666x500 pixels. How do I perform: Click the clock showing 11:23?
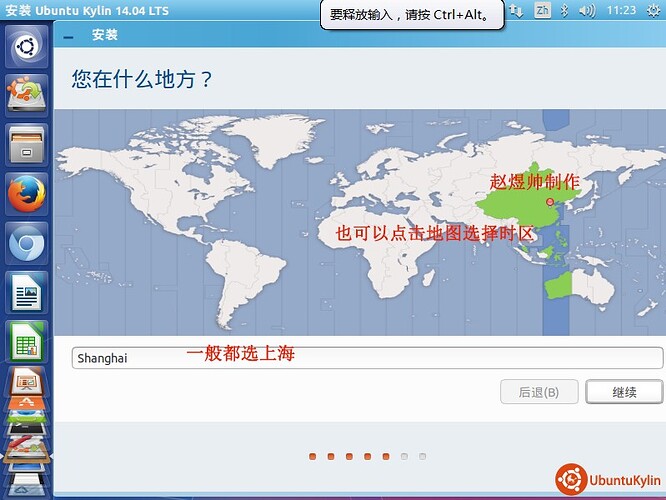621,10
